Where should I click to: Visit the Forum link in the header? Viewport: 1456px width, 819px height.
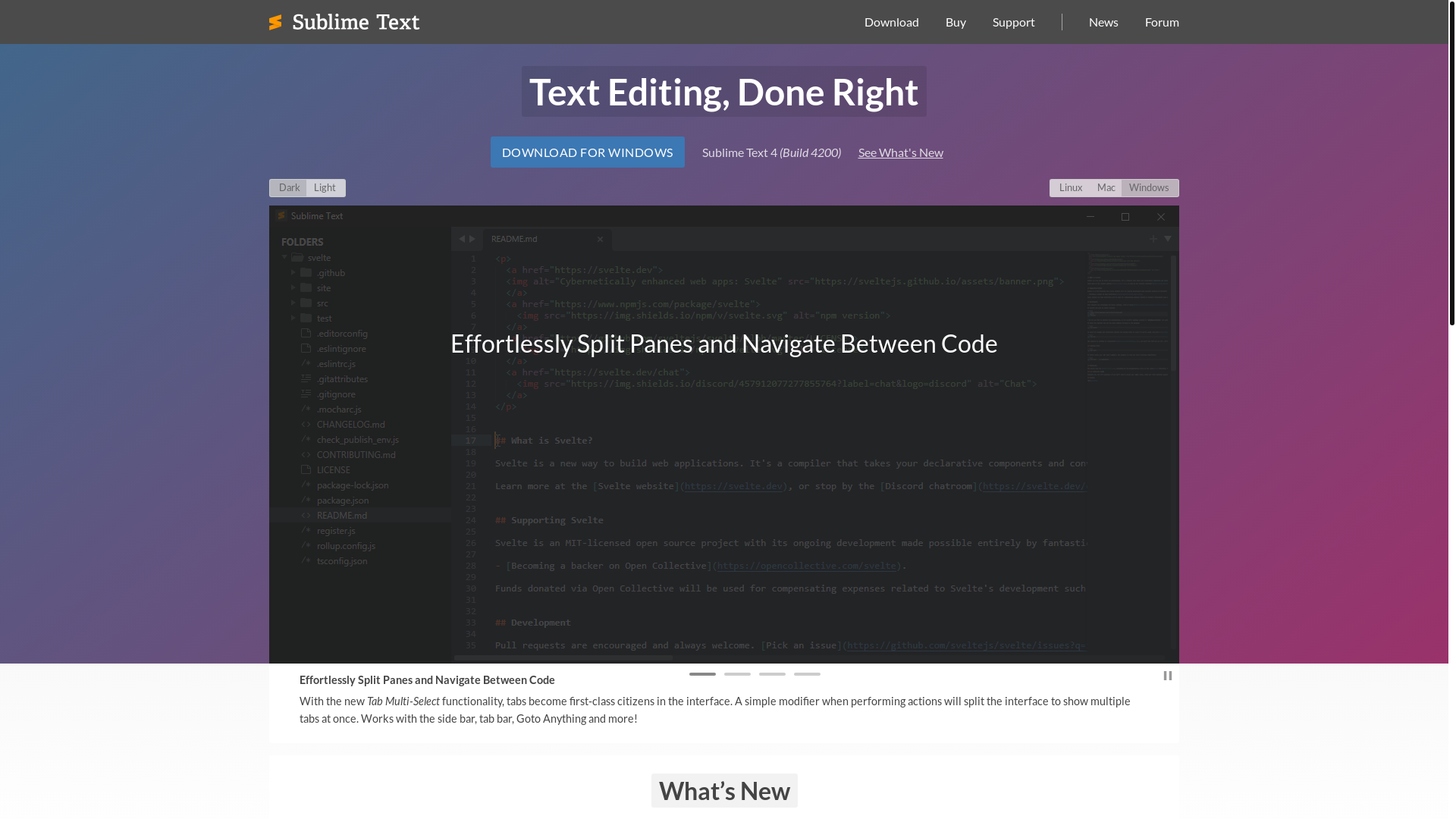pos(1162,22)
